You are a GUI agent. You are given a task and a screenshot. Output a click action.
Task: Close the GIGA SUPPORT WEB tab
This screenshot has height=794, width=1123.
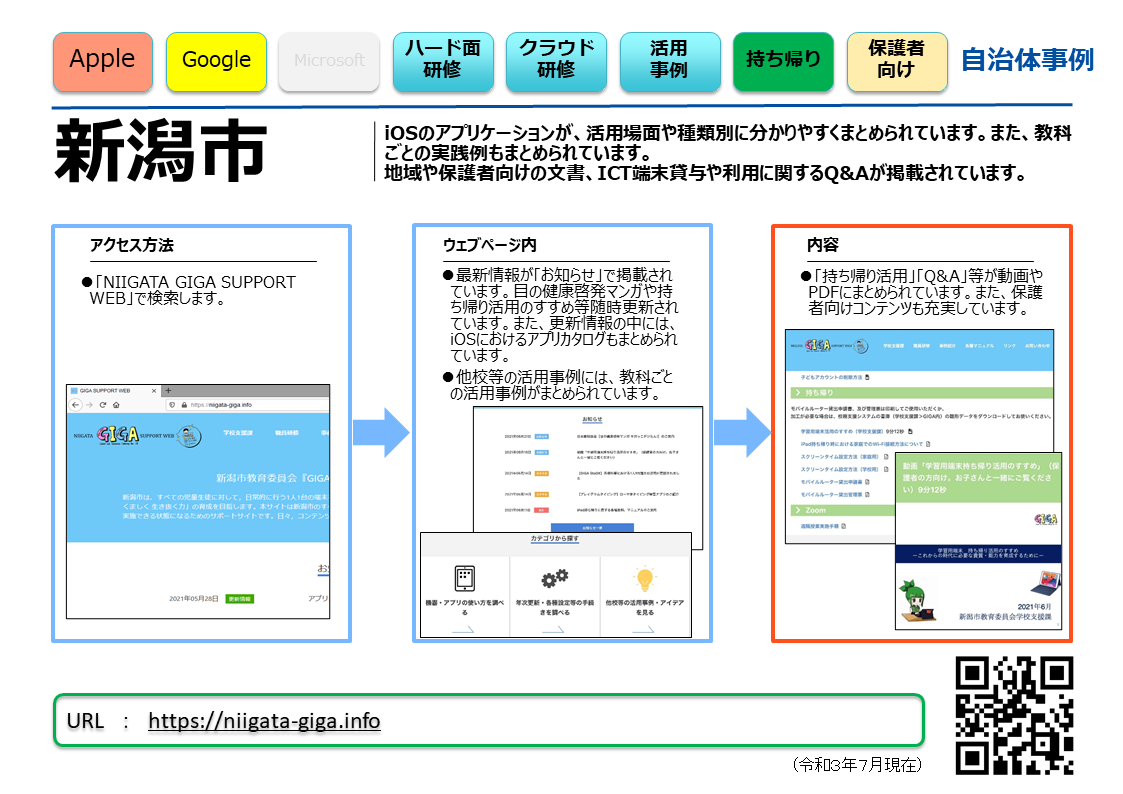pos(153,391)
